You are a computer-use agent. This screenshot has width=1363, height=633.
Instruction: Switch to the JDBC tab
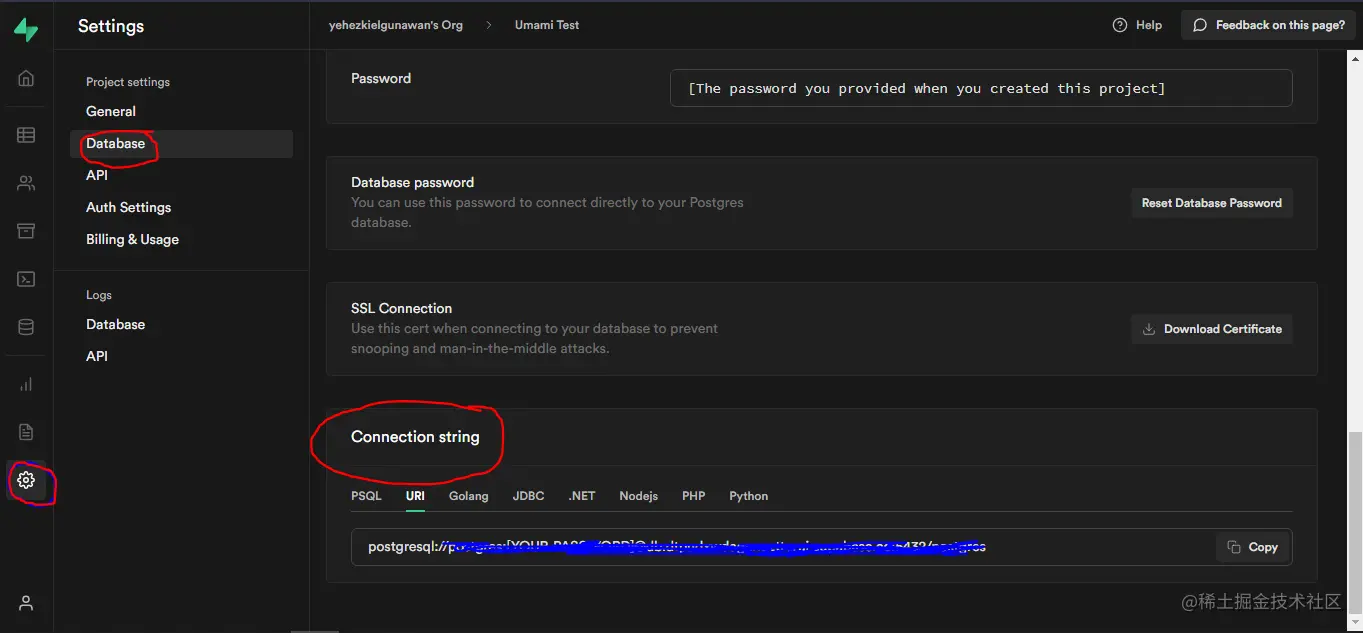click(528, 496)
